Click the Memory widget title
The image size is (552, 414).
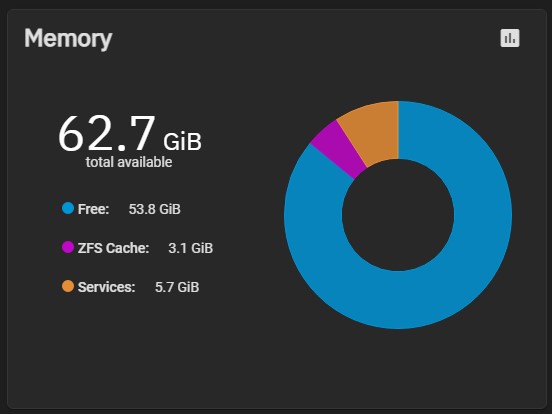point(68,39)
